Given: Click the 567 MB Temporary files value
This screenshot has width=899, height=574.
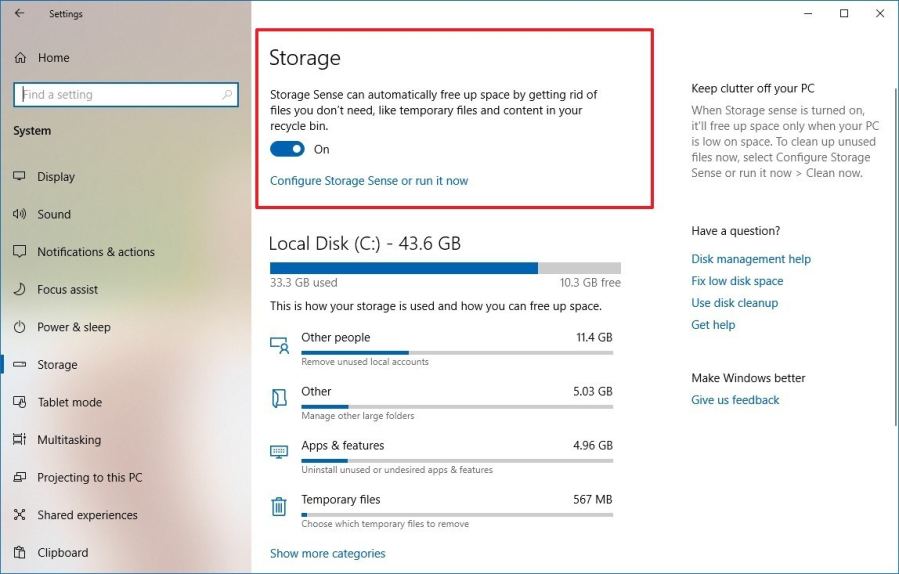Looking at the screenshot, I should pyautogui.click(x=593, y=499).
